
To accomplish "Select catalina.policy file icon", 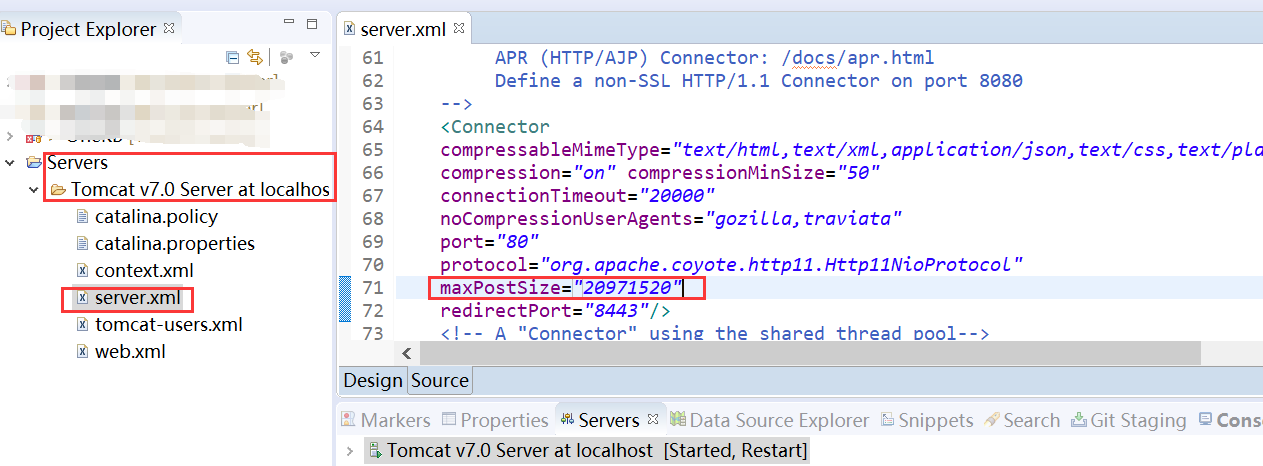I will [83, 216].
